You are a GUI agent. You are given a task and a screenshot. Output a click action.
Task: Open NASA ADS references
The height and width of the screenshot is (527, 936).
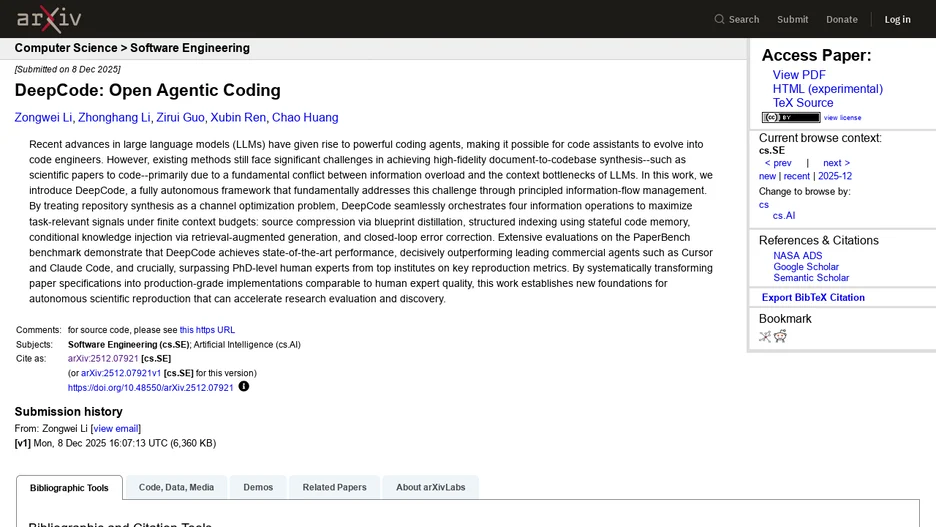click(x=798, y=255)
